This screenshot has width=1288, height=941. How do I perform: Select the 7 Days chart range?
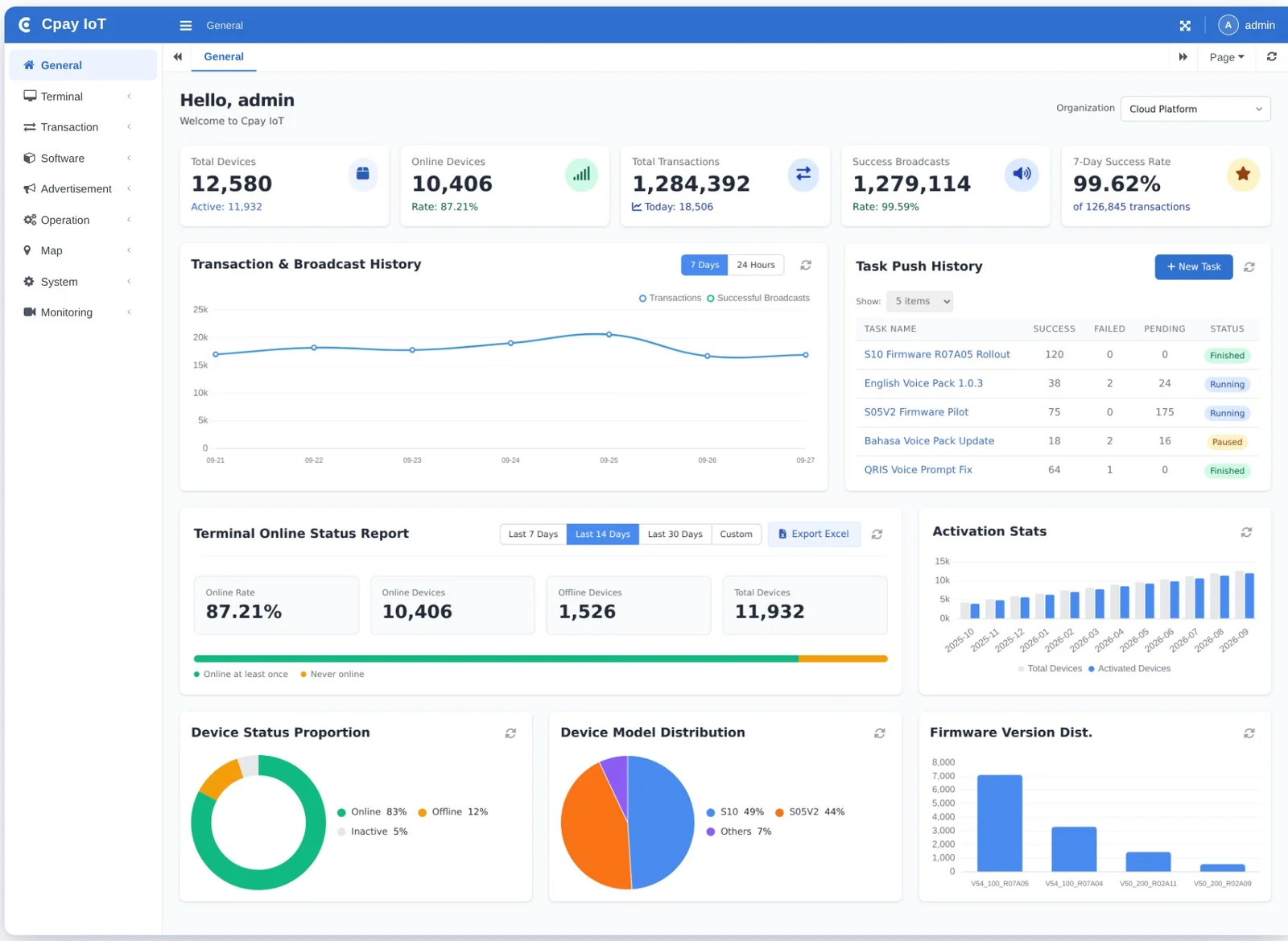[x=704, y=265]
